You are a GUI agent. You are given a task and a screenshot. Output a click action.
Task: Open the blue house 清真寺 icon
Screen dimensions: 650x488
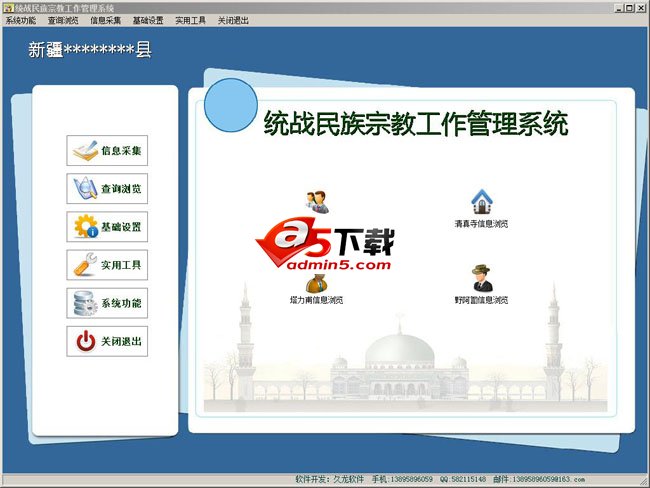pyautogui.click(x=482, y=202)
